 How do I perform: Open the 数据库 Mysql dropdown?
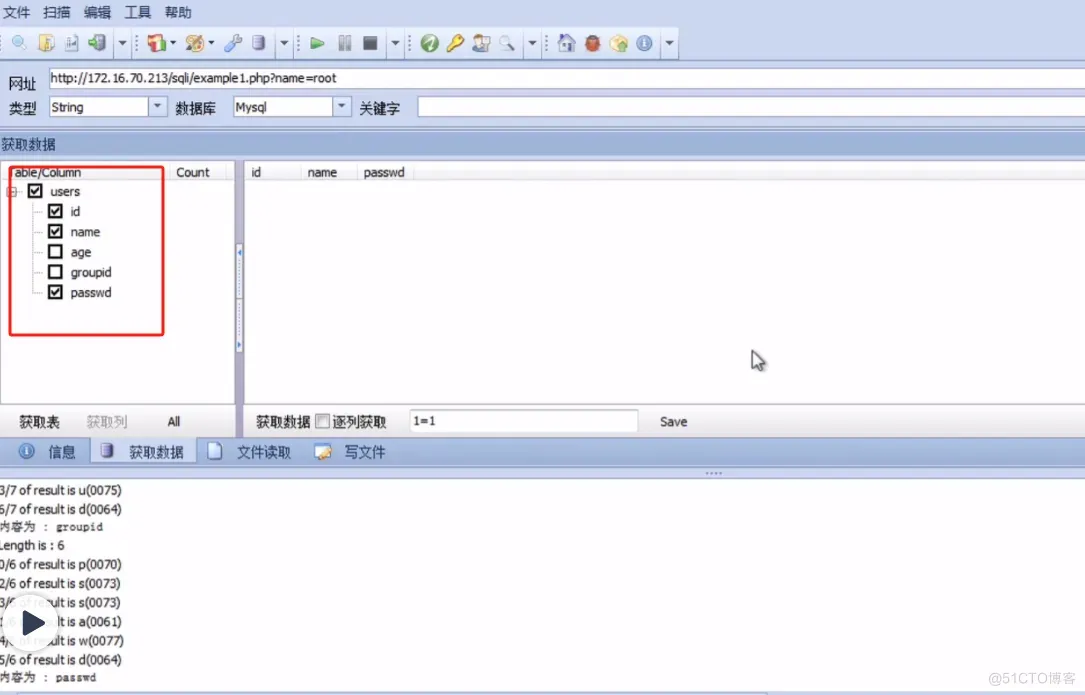[342, 107]
